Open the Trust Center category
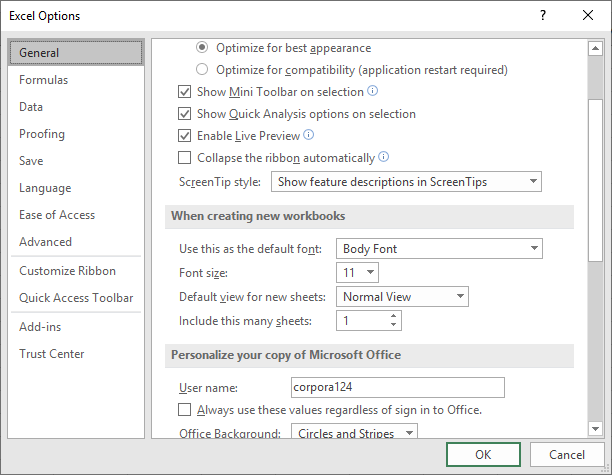This screenshot has width=612, height=475. coord(76,353)
